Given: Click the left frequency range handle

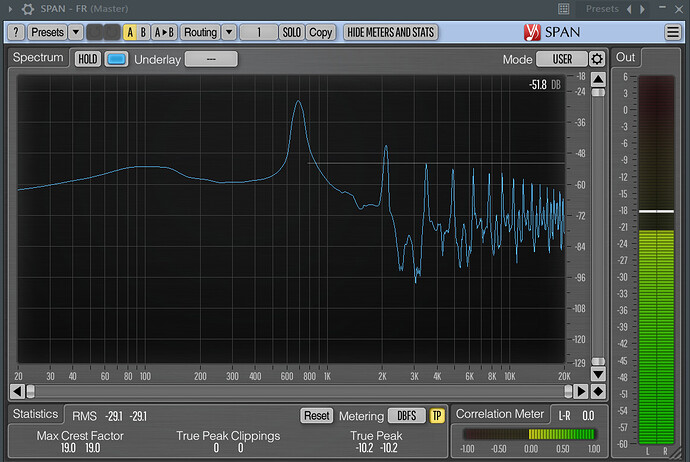Looking at the screenshot, I should (30, 391).
